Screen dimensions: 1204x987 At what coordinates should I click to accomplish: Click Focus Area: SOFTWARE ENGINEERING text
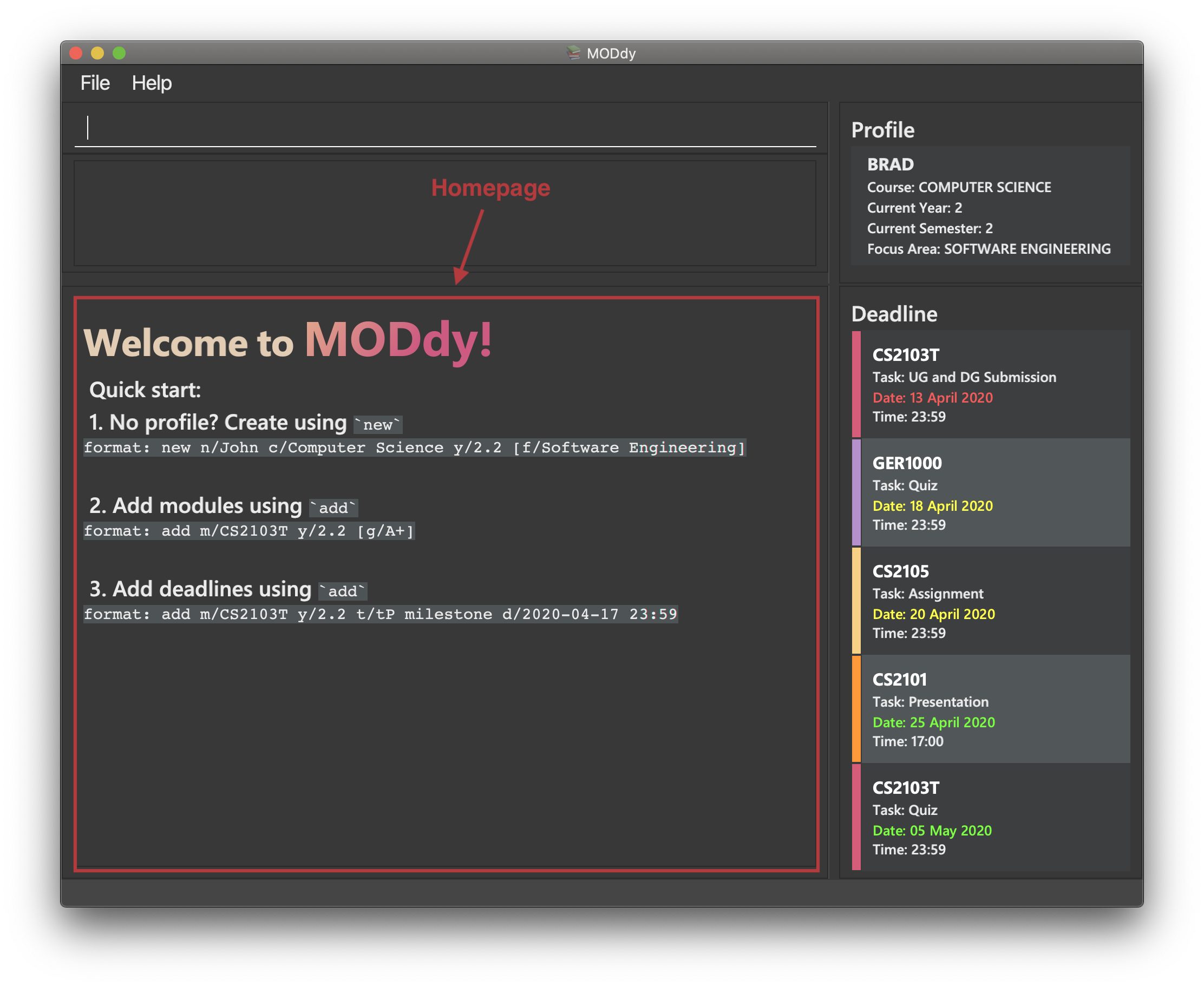[989, 248]
